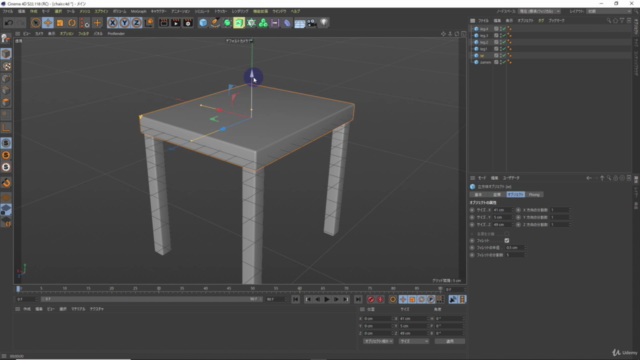Switch to Model mode in left palette
Image resolution: width=640 pixels, height=360 pixels.
(x=6, y=53)
